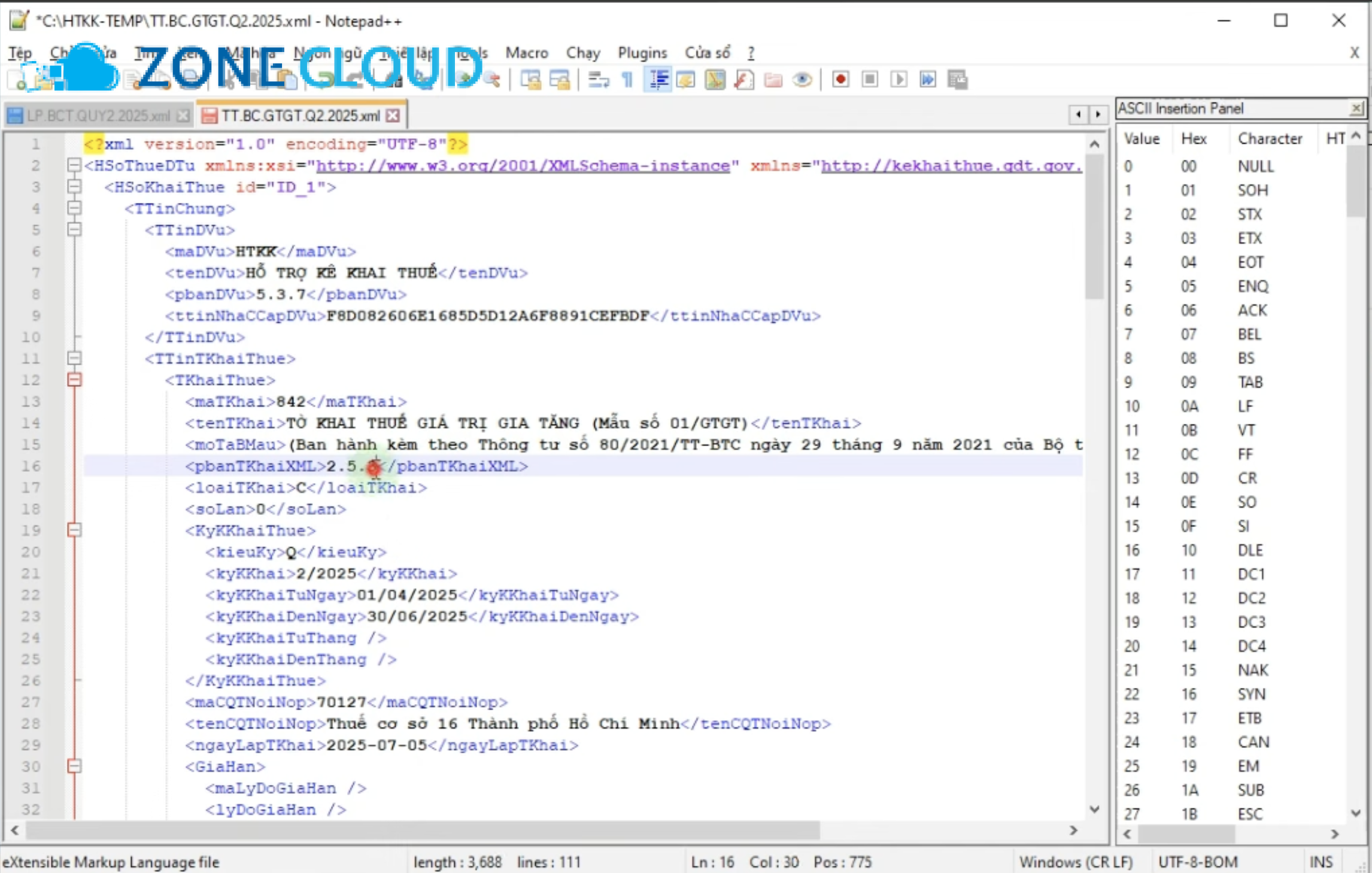Run macro multiple times icon

click(928, 80)
